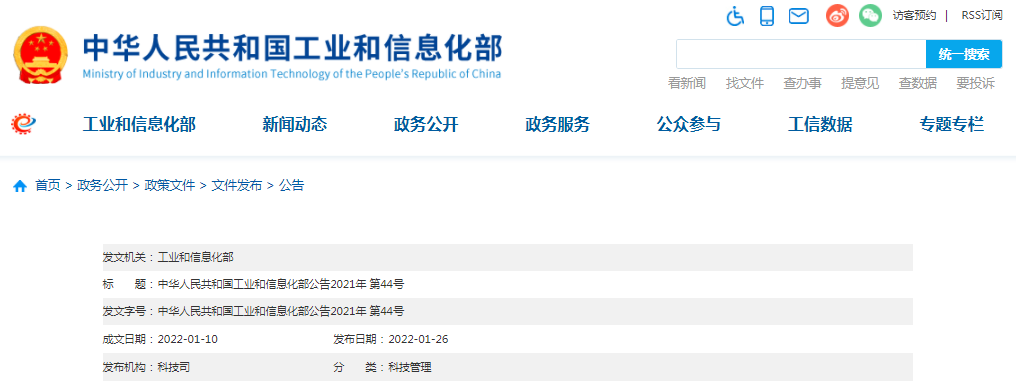Go to 政策文件 in breadcrumb
This screenshot has width=1016, height=389.
(170, 186)
